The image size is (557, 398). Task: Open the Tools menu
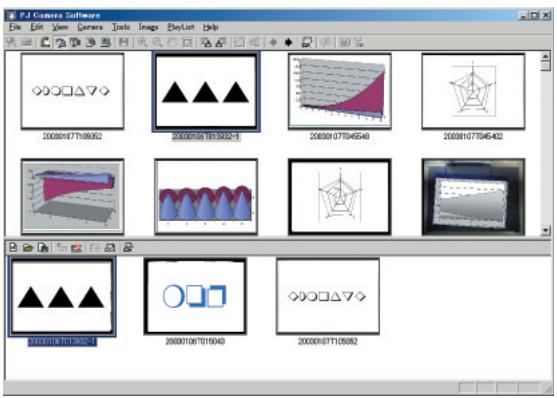pyautogui.click(x=121, y=27)
